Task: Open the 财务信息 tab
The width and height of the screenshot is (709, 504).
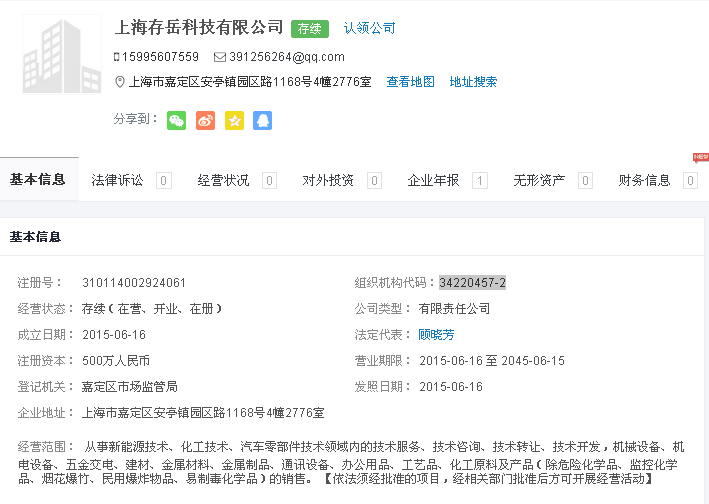Action: coord(644,181)
